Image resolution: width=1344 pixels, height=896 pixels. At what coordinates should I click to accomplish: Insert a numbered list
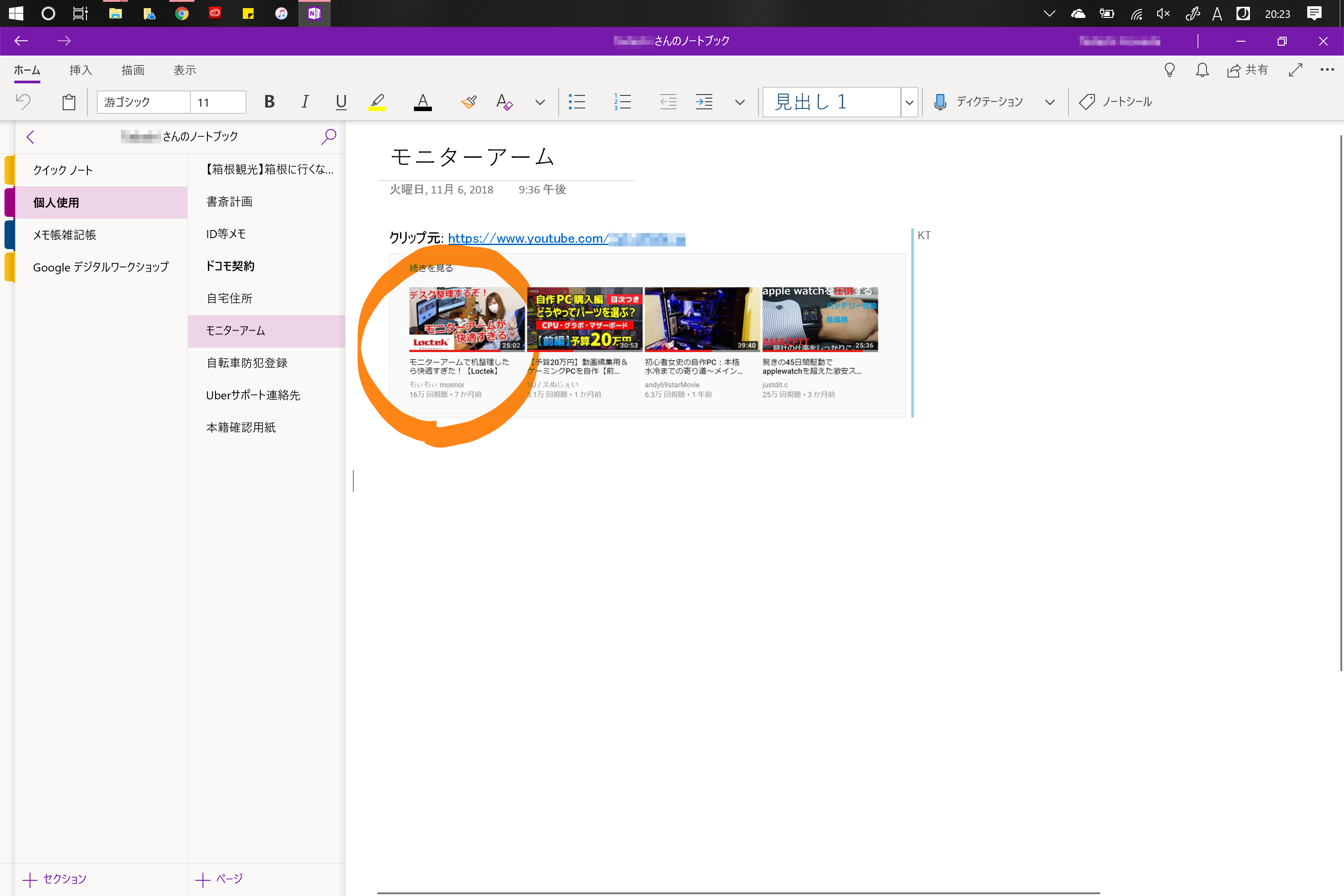(x=622, y=102)
